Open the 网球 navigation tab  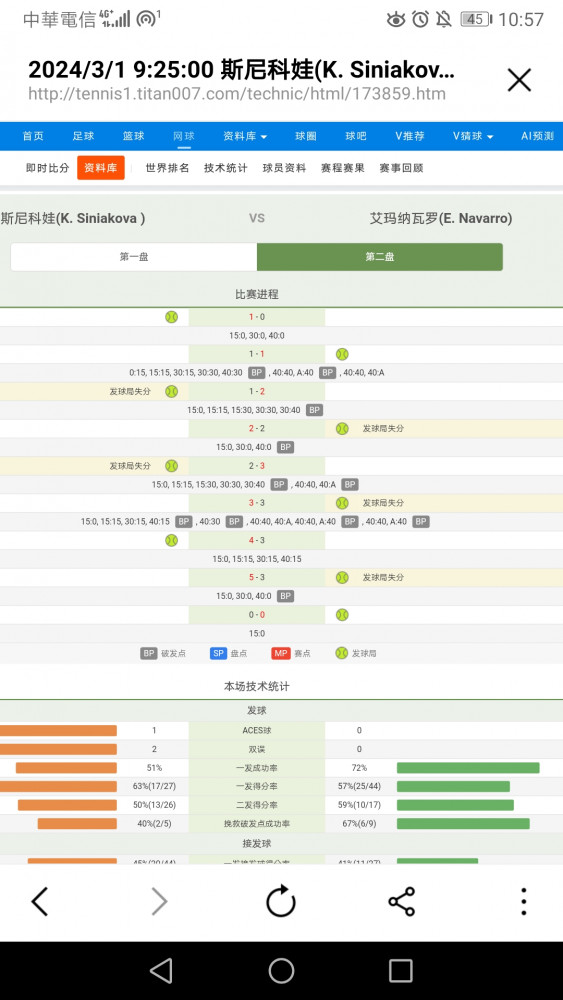coord(184,136)
